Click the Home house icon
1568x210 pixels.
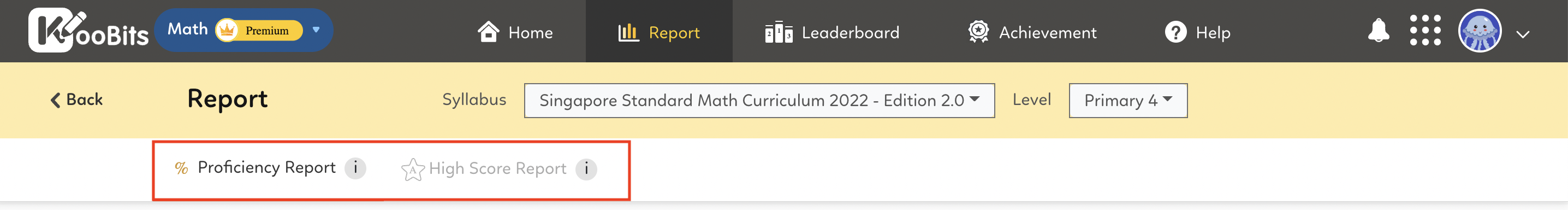(x=488, y=31)
